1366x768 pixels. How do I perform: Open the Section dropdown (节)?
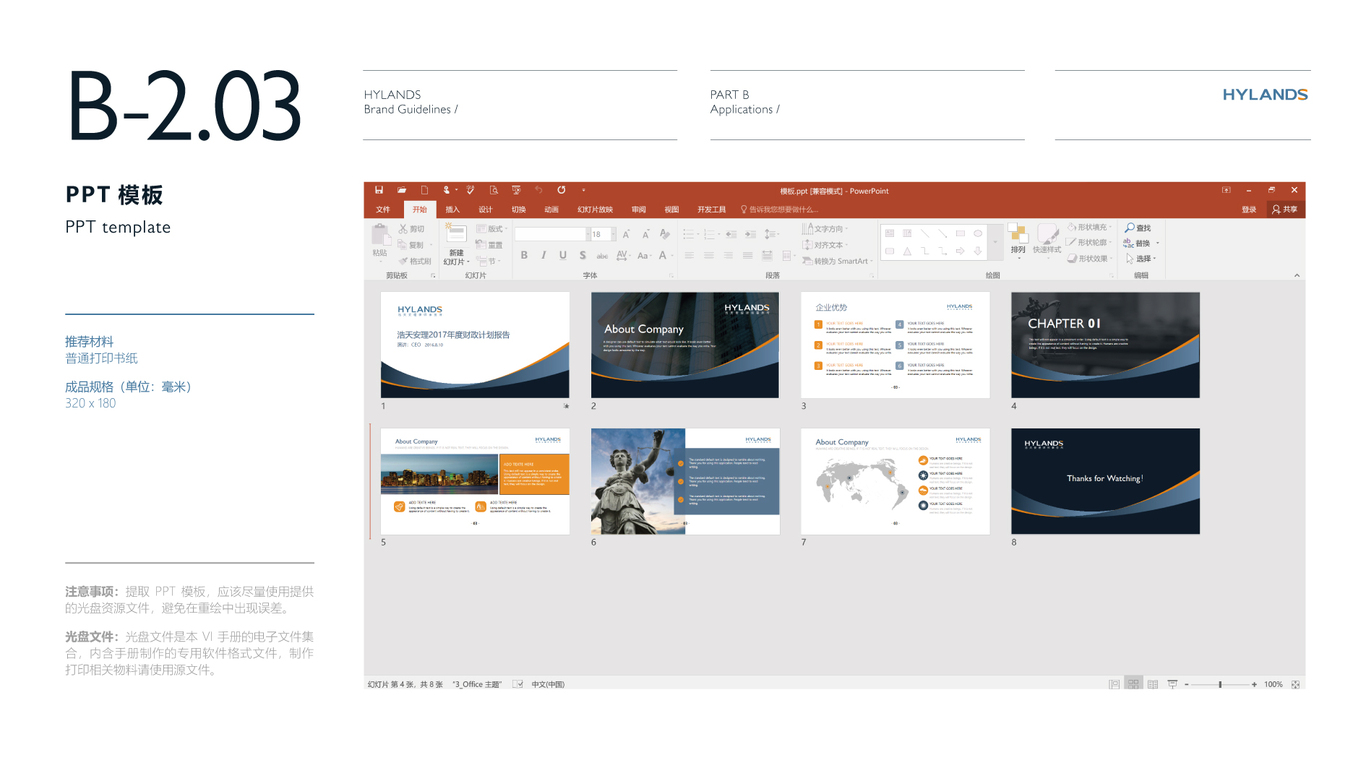coord(487,261)
